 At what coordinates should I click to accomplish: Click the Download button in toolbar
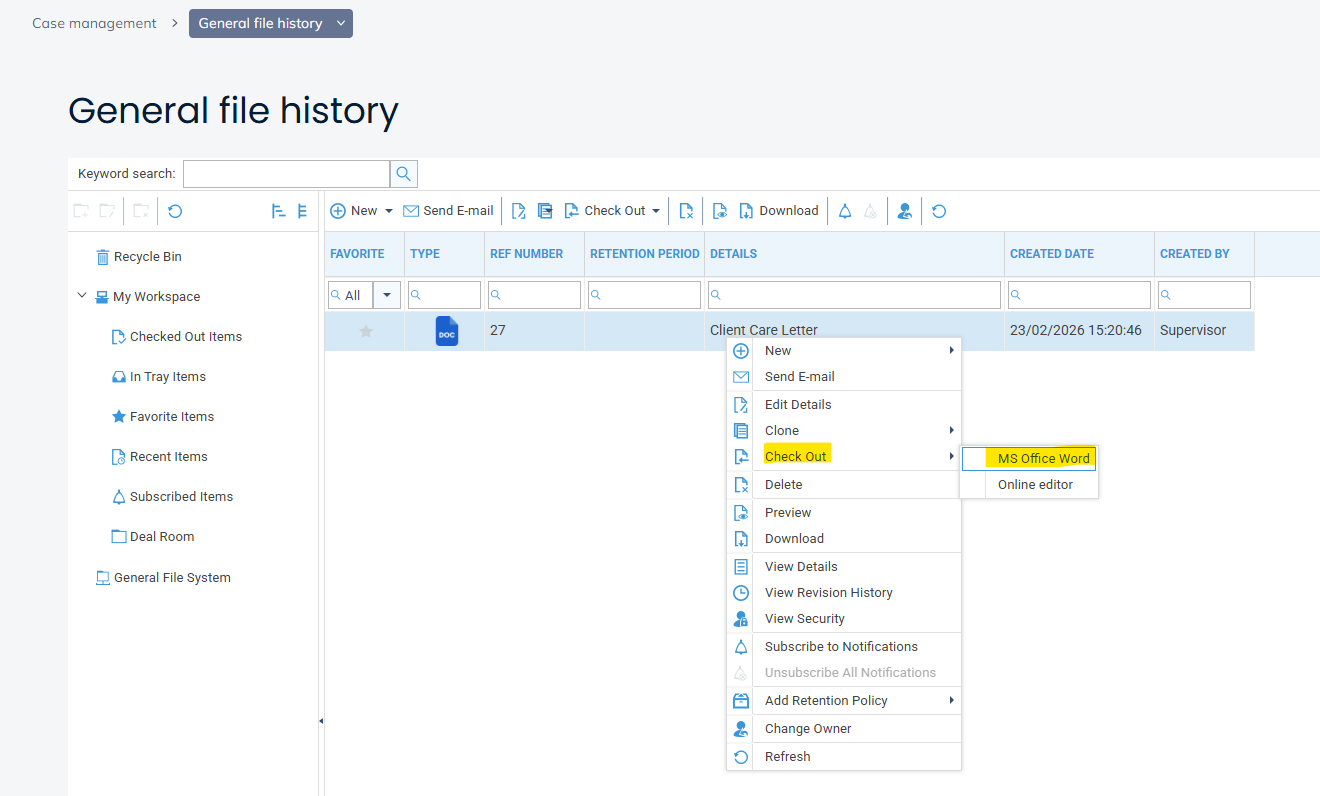(x=779, y=211)
